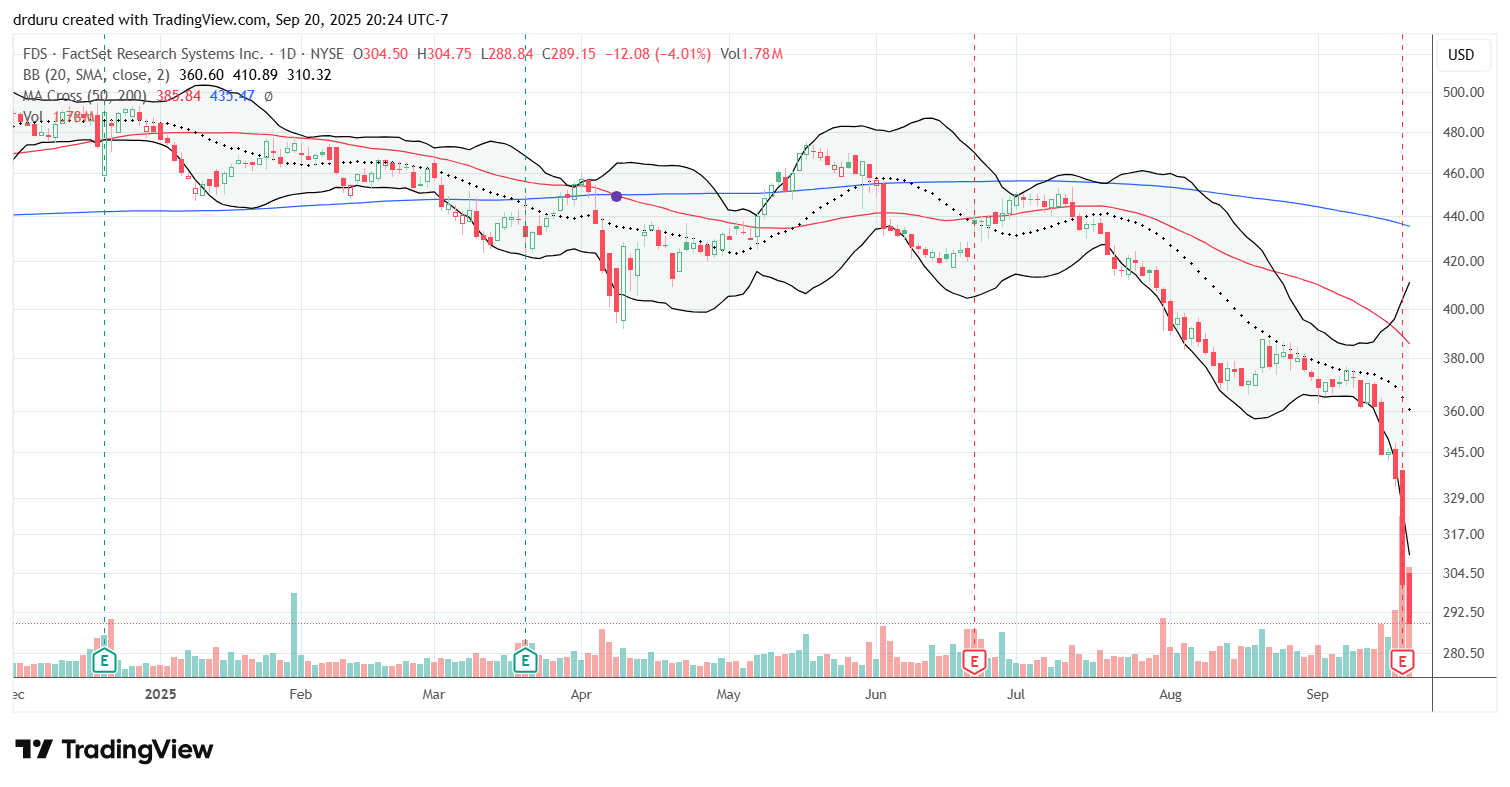Select the teal earnings "E" badge below March
Viewport: 1510px width, 787px height.
(524, 661)
